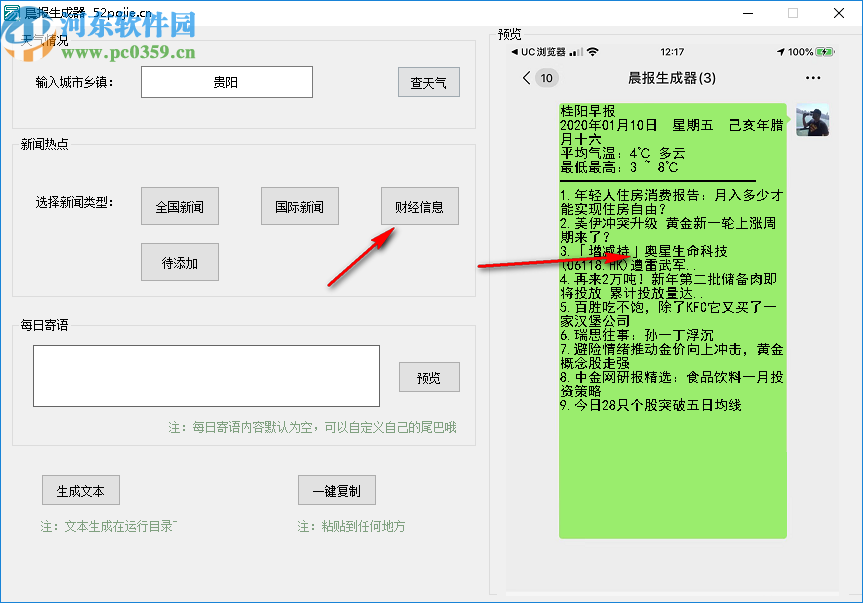Viewport: 863px width, 603px height.
Task: Click the 生成文本 generate text button
Action: [x=81, y=490]
